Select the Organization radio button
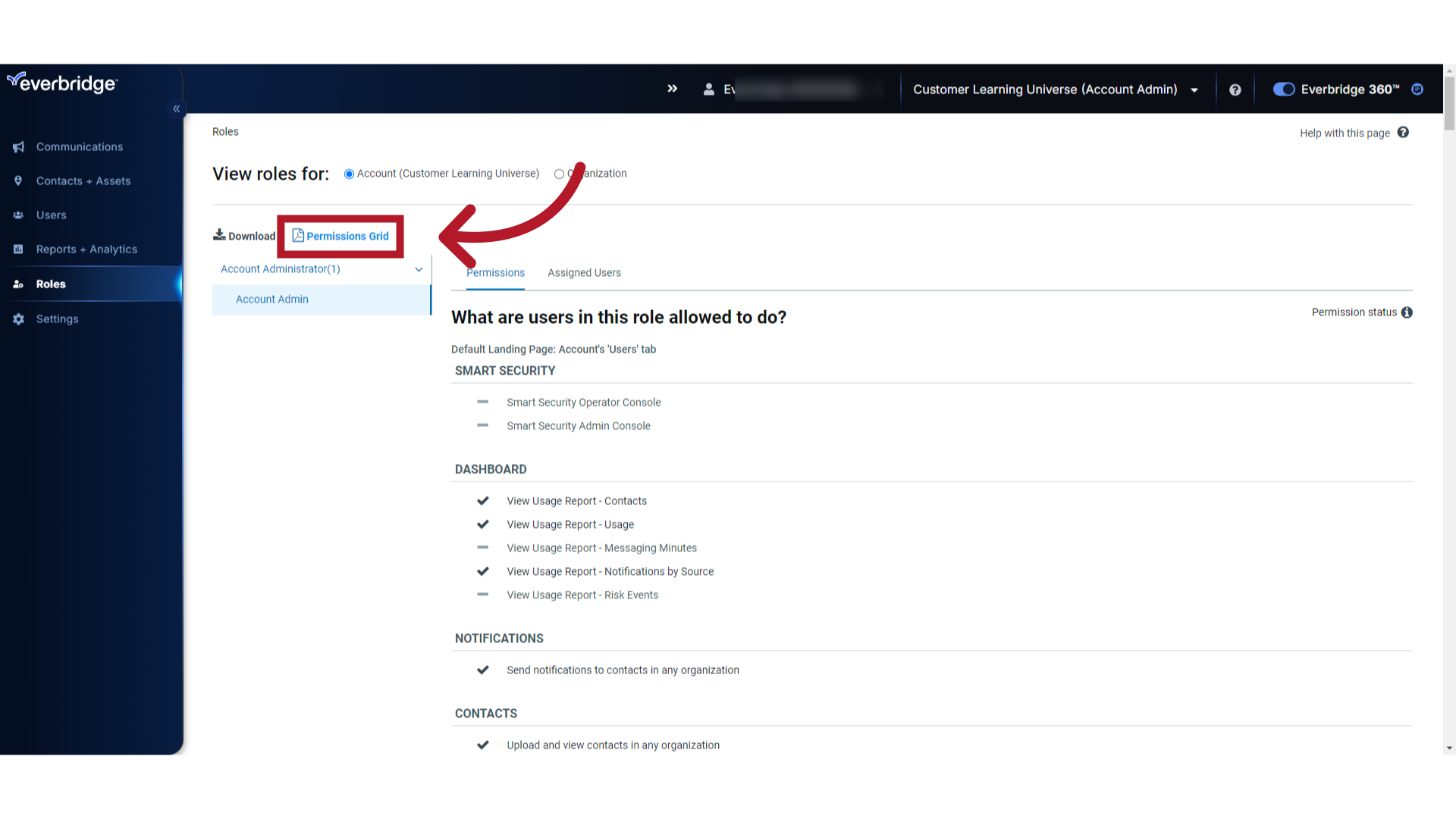Viewport: 1456px width, 819px height. (559, 173)
